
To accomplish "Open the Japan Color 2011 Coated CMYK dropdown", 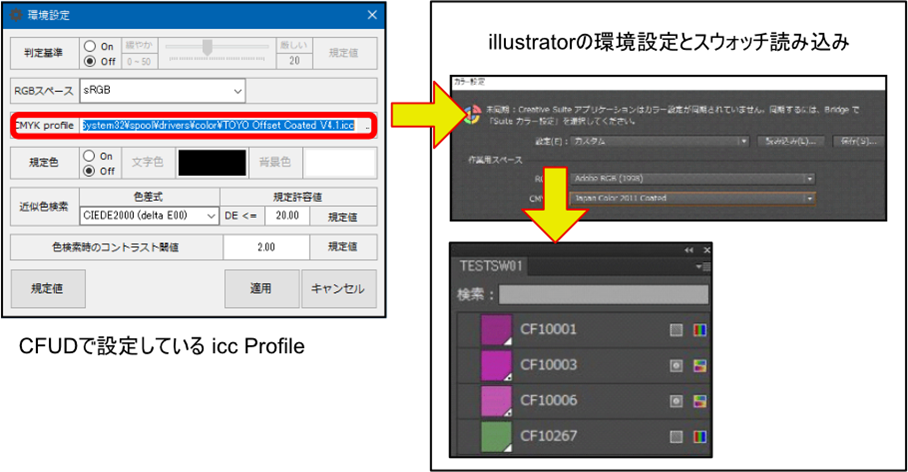I will tap(691, 198).
